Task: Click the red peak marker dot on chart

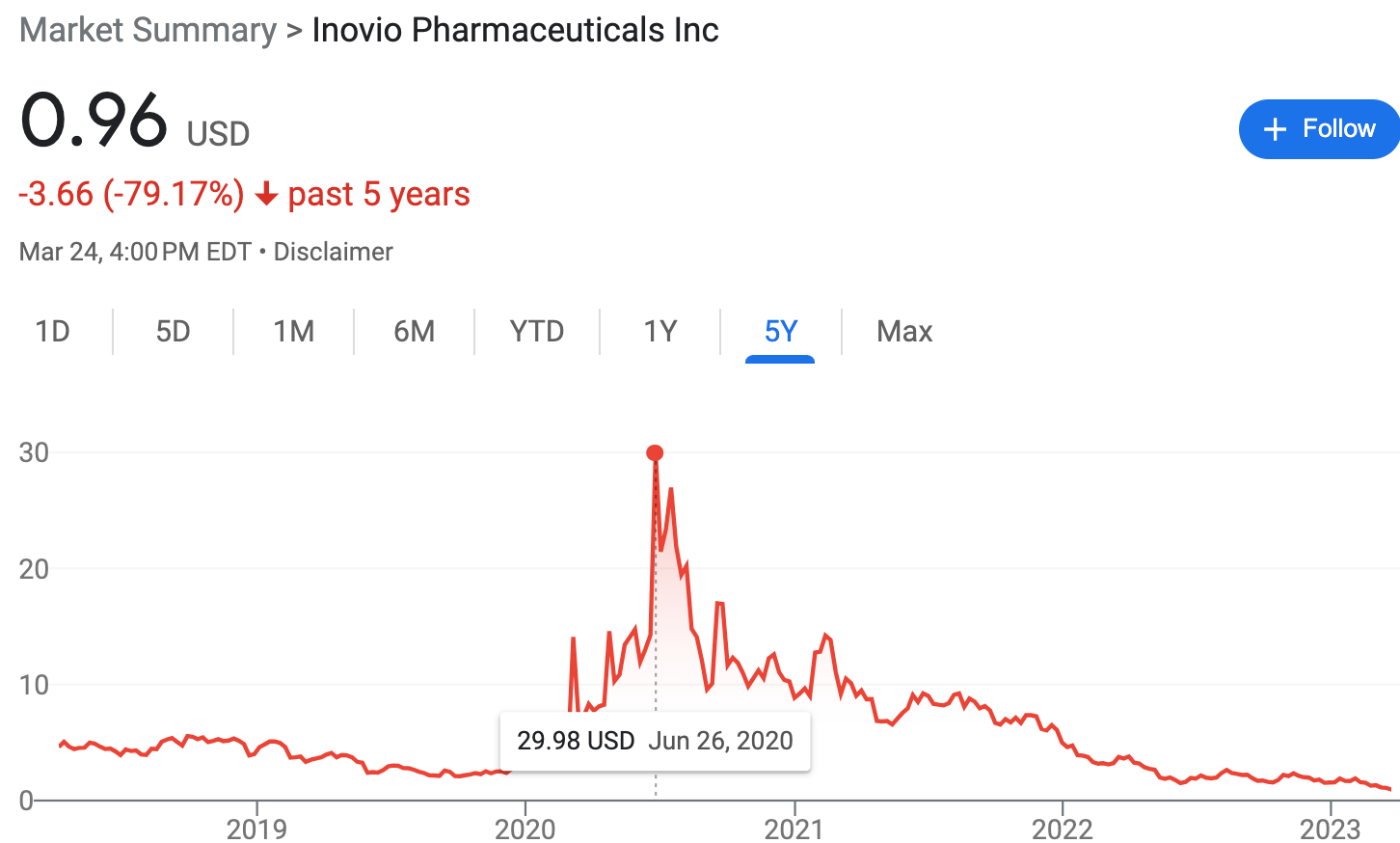Action: [x=655, y=453]
